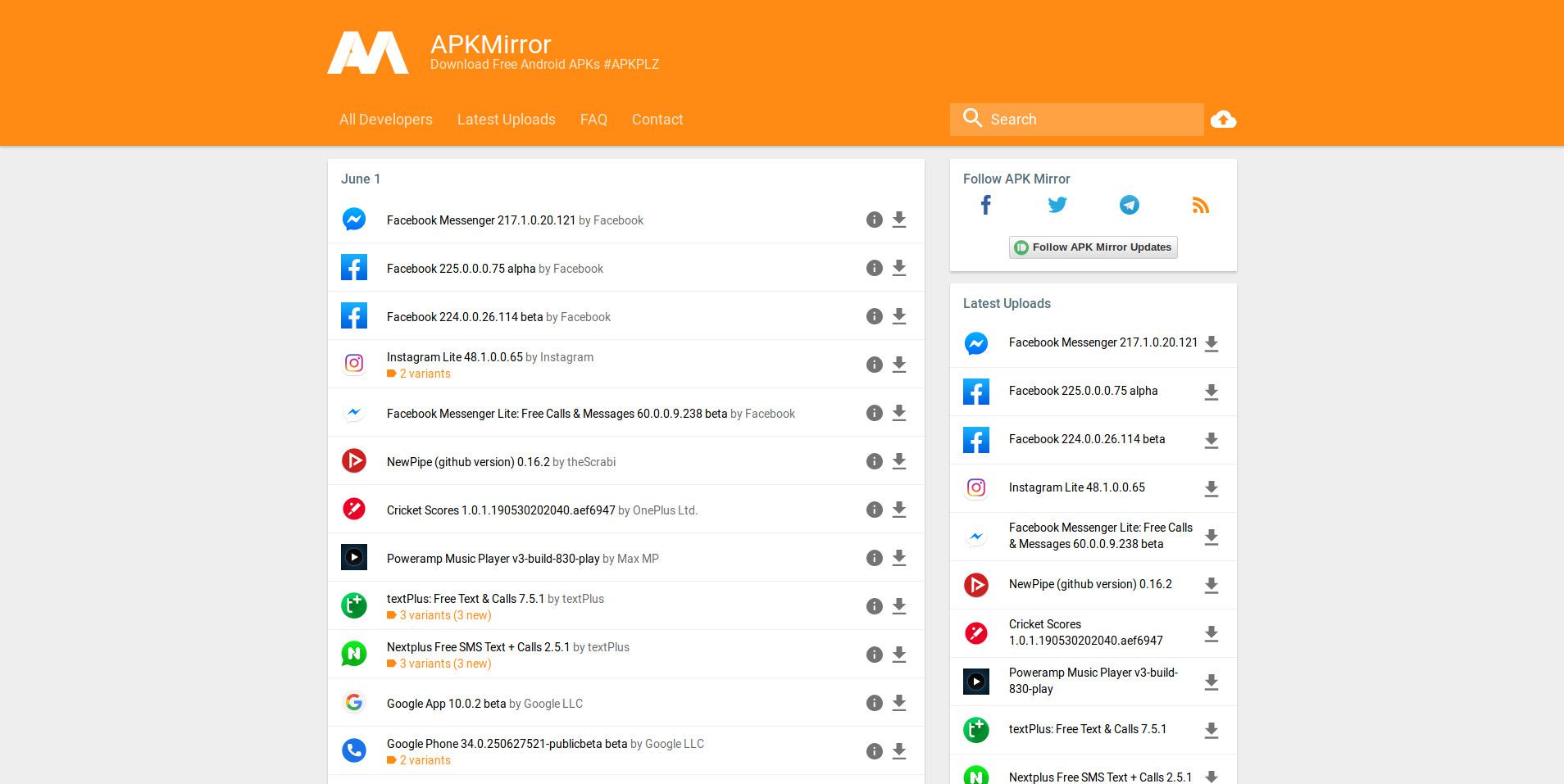1564x784 pixels.
Task: Show info for Nextplus Free SMS 2.5.1
Action: tap(875, 655)
